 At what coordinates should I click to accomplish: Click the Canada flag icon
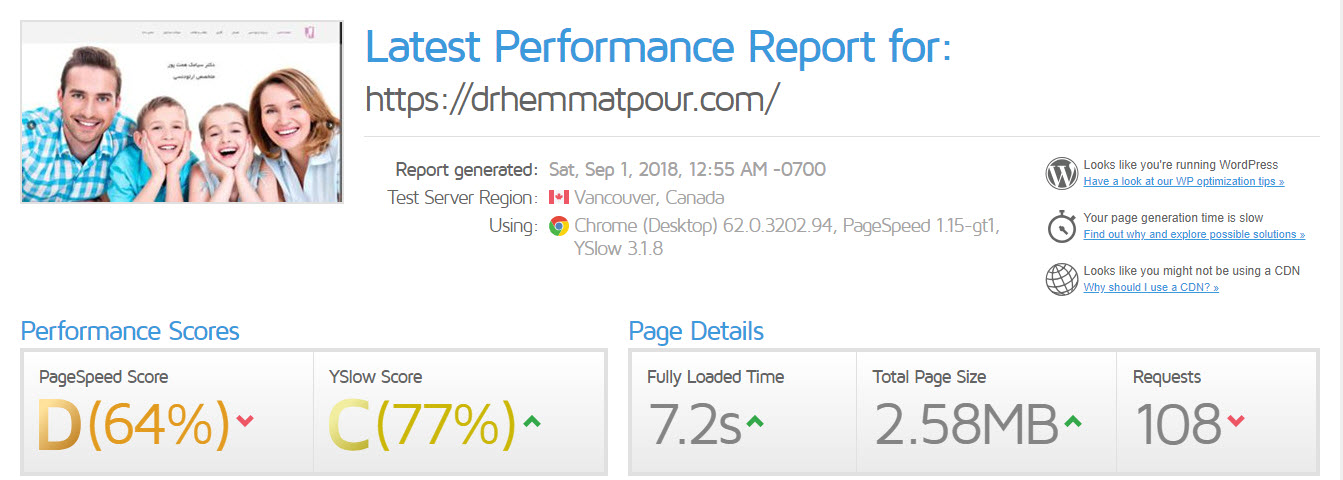coord(559,198)
